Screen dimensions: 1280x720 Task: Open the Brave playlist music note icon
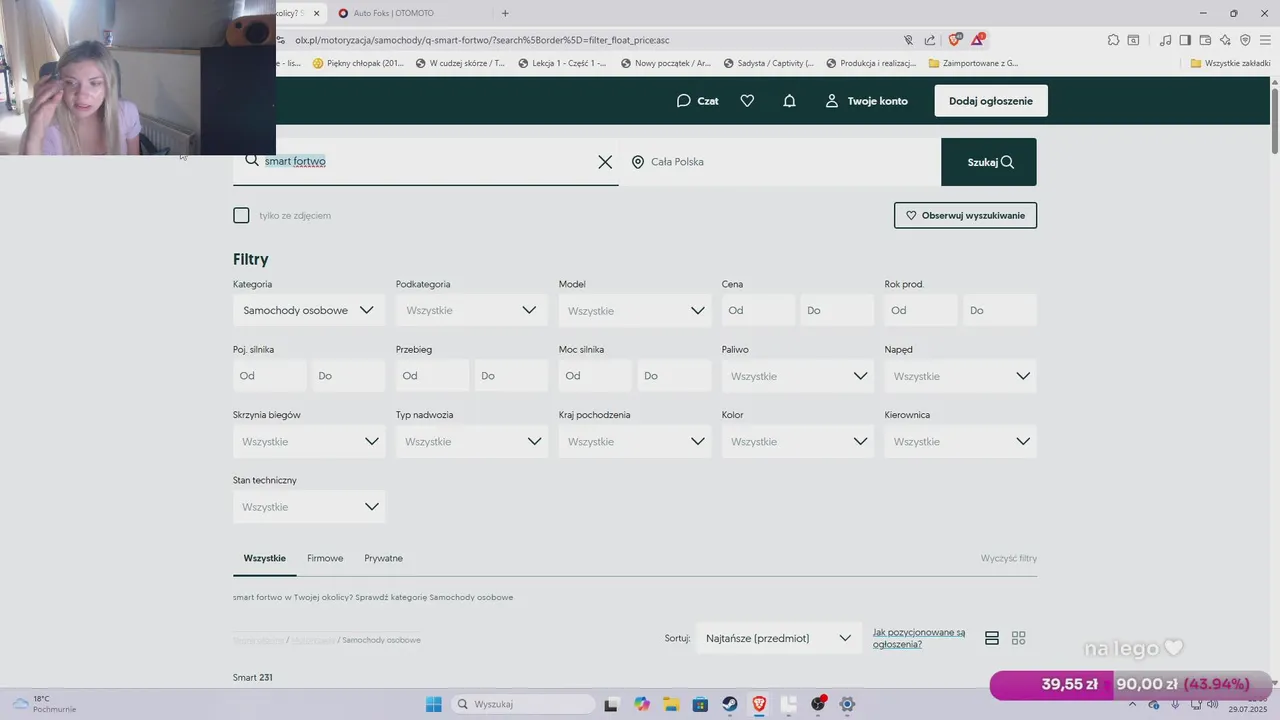point(1165,40)
